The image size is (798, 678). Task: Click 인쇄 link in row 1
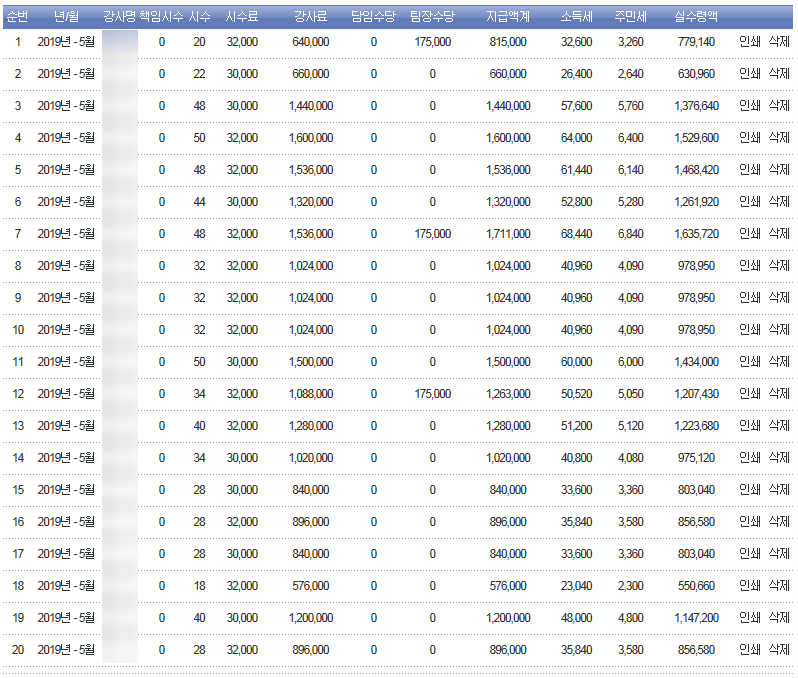[749, 42]
